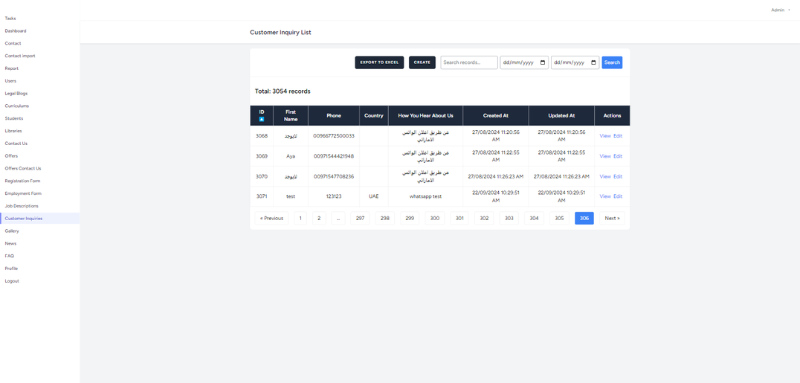Click the ID column sort arrow icon

262,119
